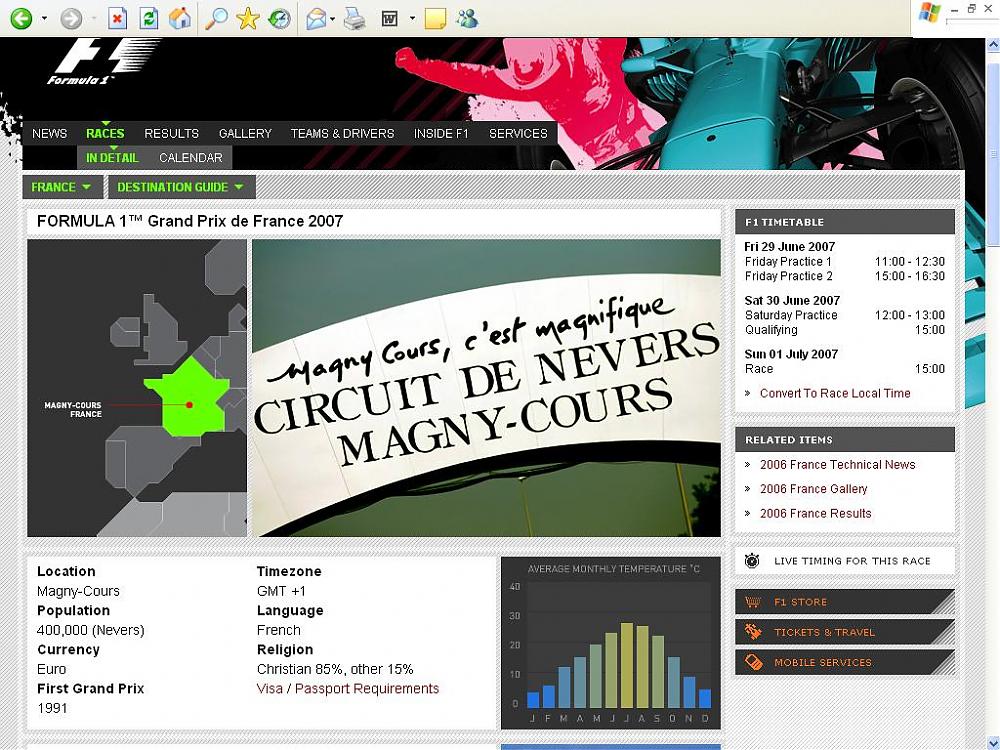Switch to the CALENDAR sub-tab
This screenshot has height=750, width=1000.
(191, 158)
